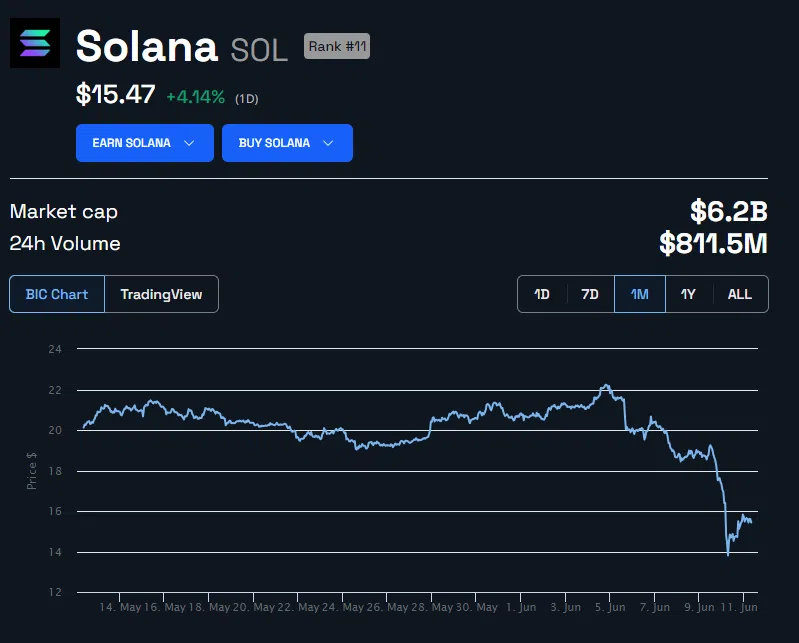Image resolution: width=799 pixels, height=643 pixels.
Task: Click the chart's lowest price dip
Action: [x=727, y=554]
